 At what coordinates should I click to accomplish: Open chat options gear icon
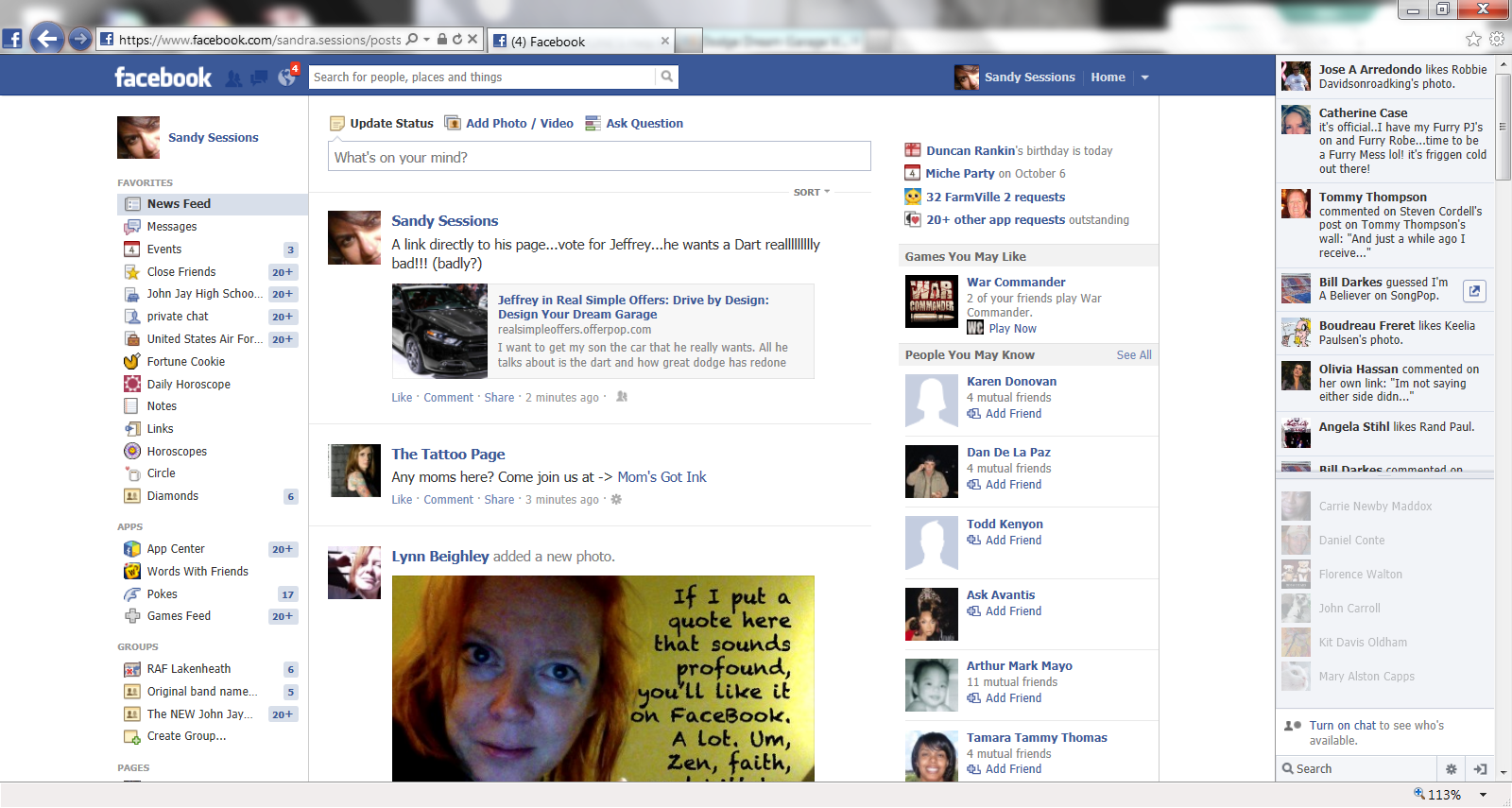click(x=1452, y=769)
